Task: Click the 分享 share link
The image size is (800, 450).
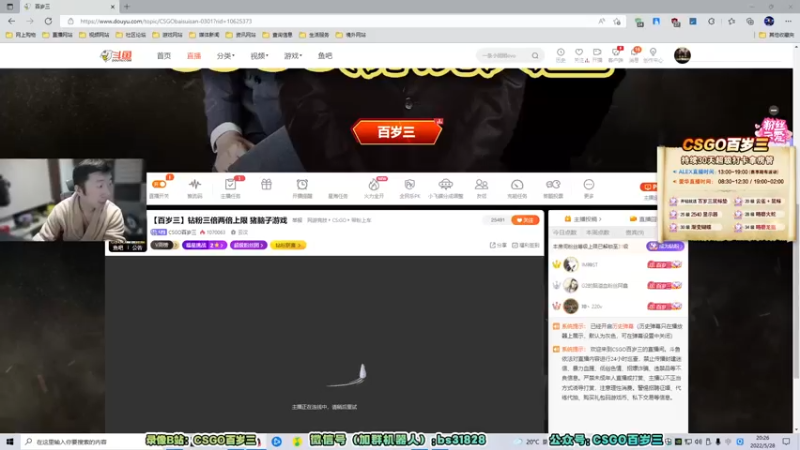Action: (x=498, y=245)
